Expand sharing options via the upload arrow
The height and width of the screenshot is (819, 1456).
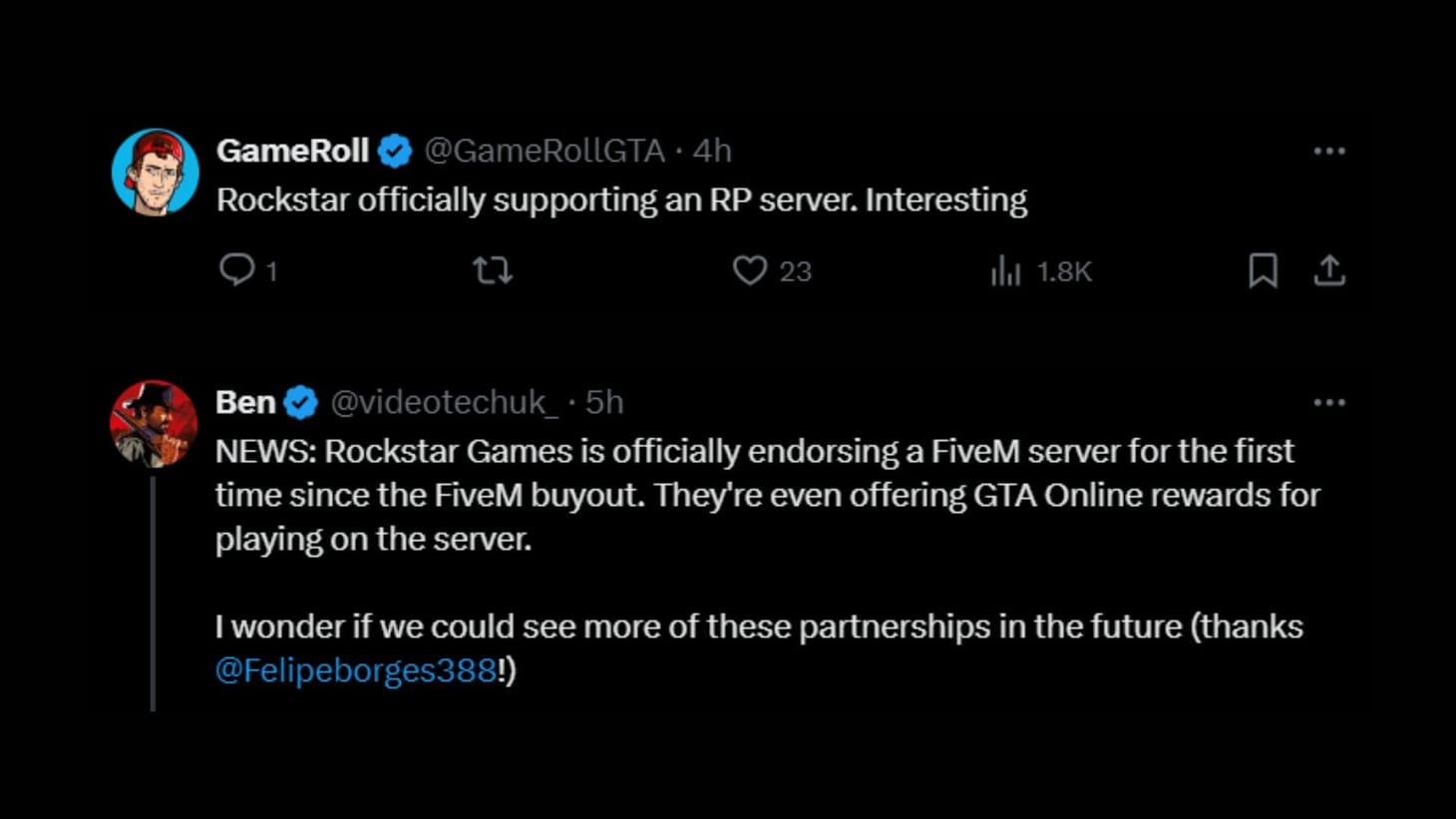pos(1330,270)
